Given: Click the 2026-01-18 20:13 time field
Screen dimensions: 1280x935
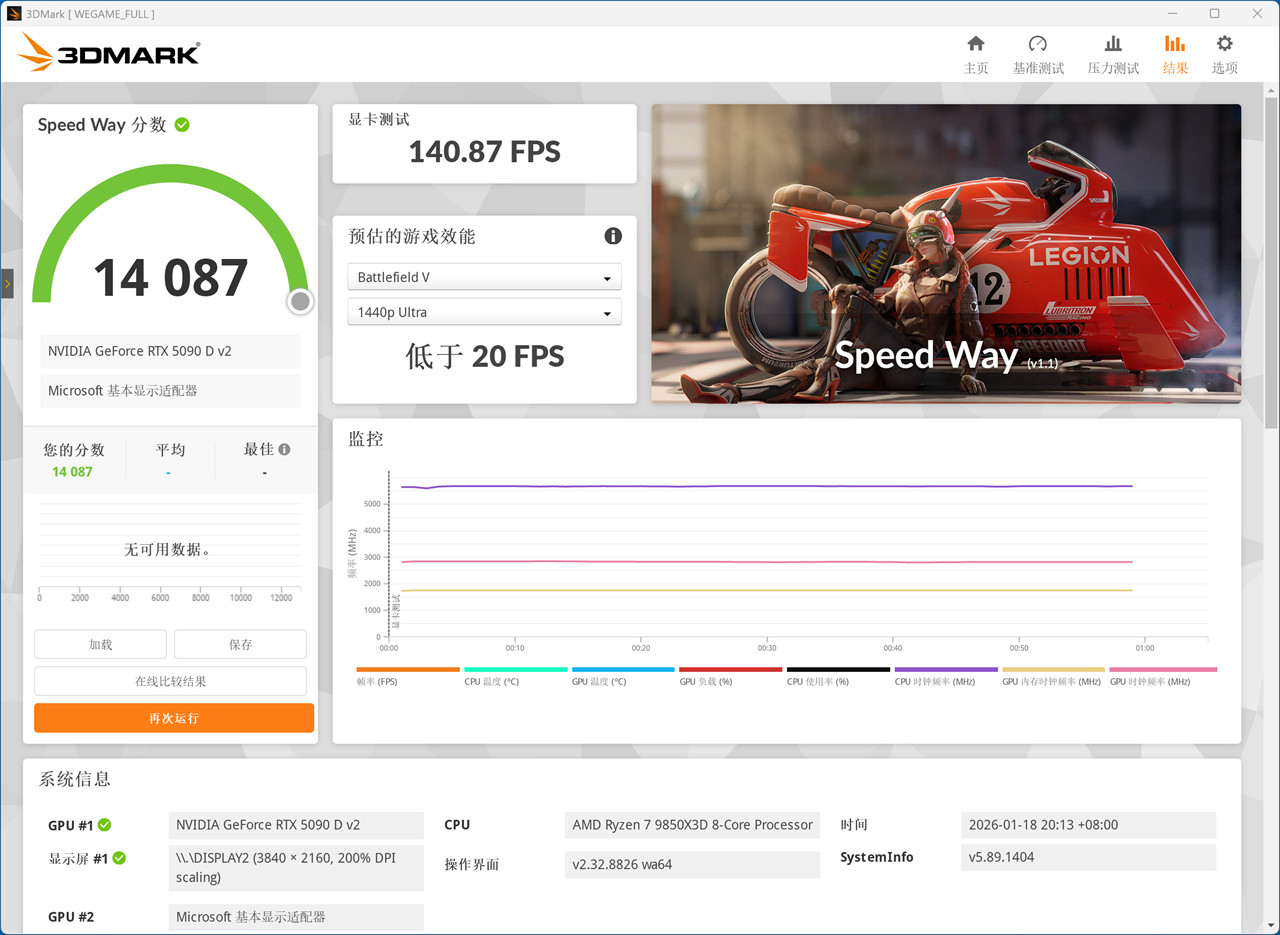Looking at the screenshot, I should [x=1088, y=825].
